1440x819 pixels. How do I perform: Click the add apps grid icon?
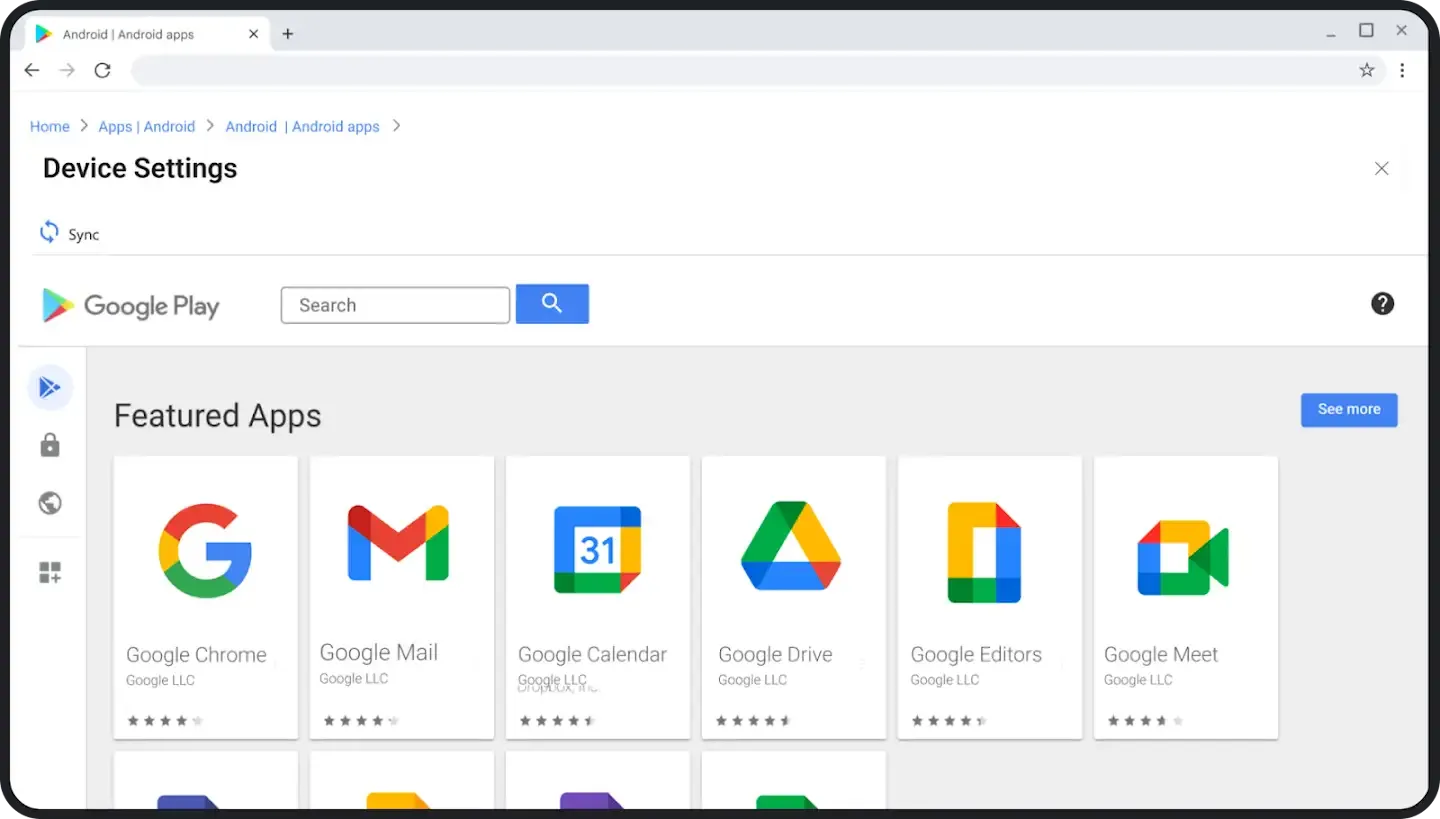click(x=50, y=571)
